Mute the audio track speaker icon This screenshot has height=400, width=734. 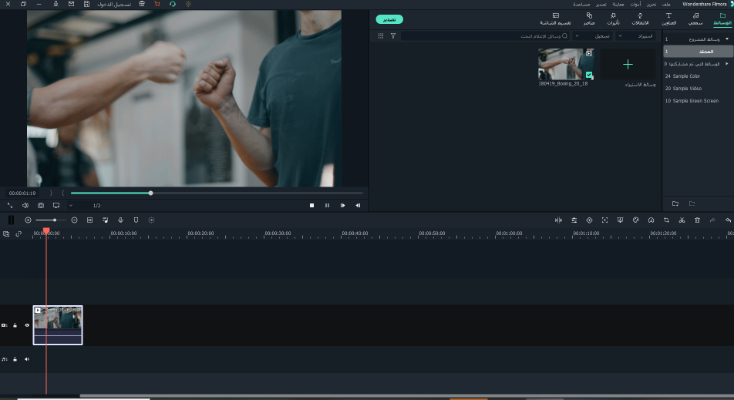click(x=27, y=358)
